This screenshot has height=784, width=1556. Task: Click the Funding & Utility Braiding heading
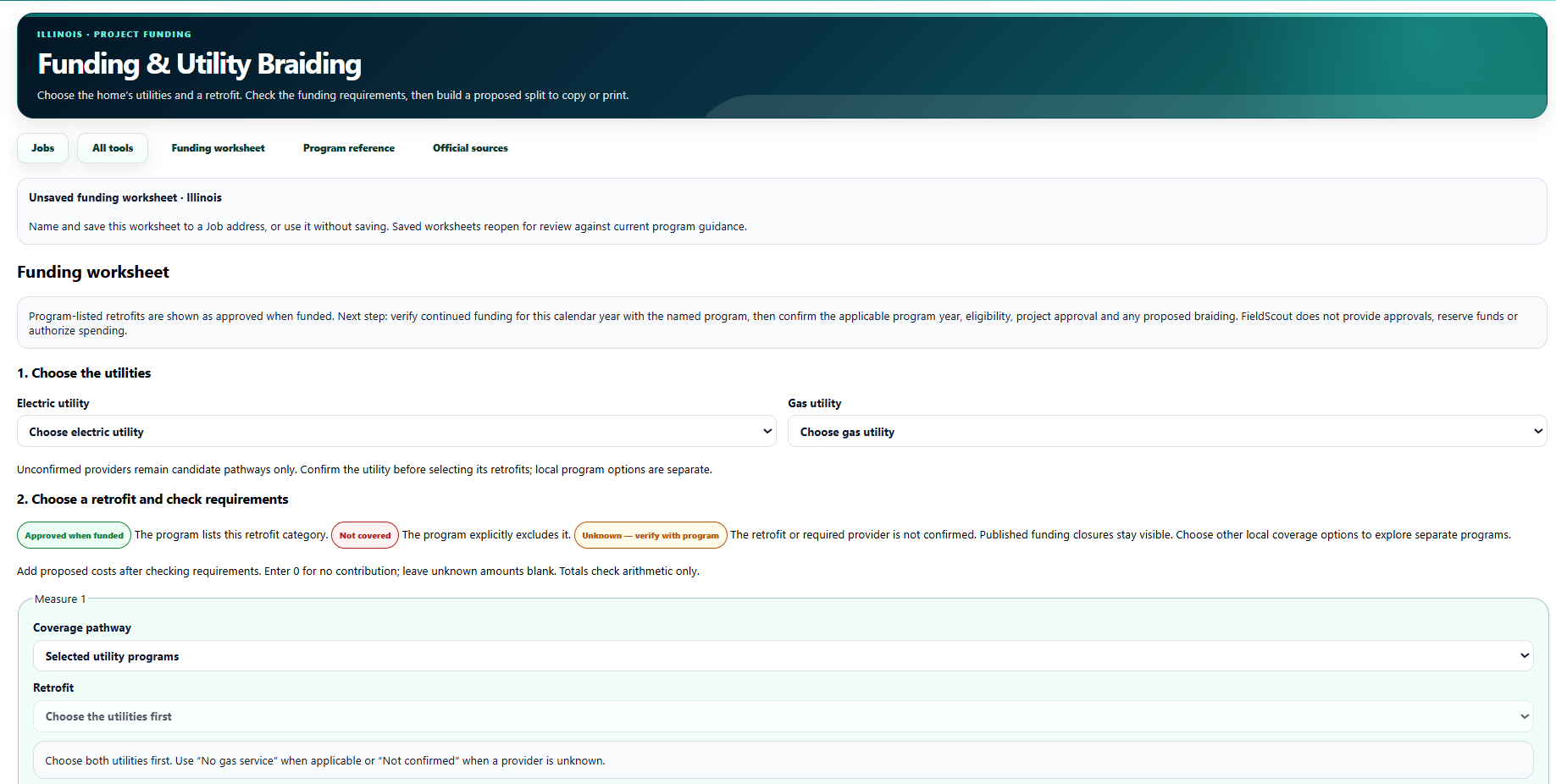pos(199,64)
